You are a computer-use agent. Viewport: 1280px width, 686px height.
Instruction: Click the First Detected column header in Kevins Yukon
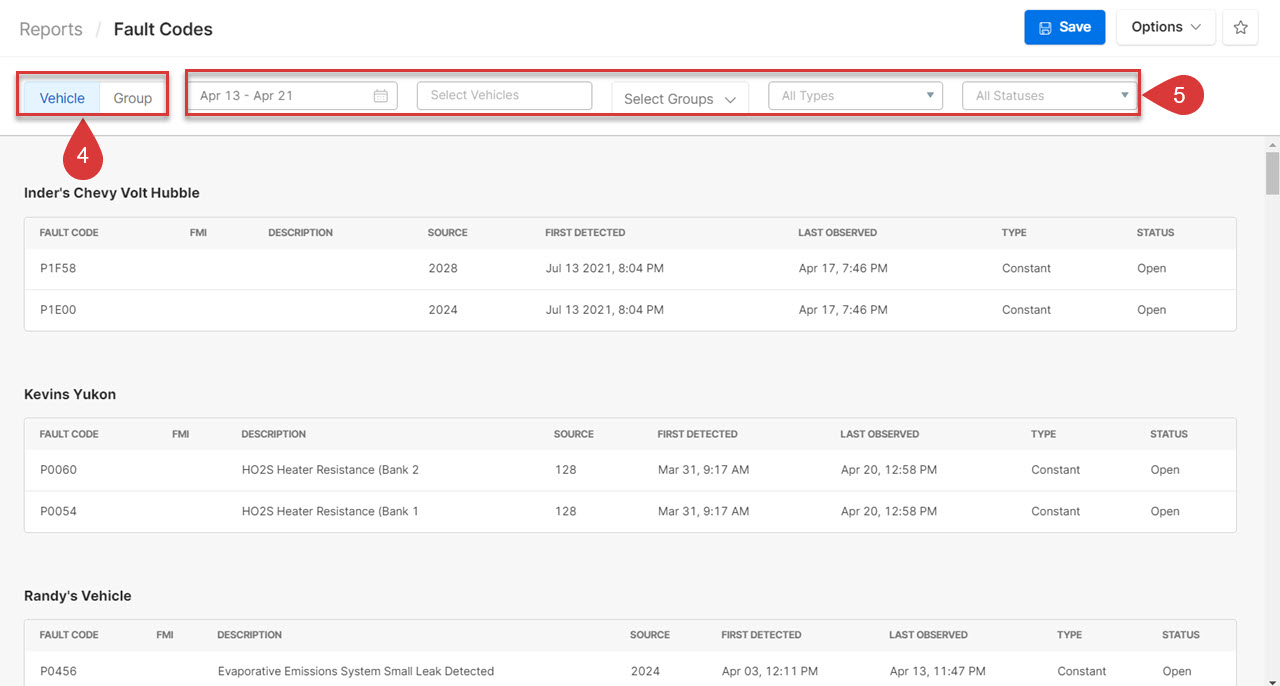click(x=697, y=434)
